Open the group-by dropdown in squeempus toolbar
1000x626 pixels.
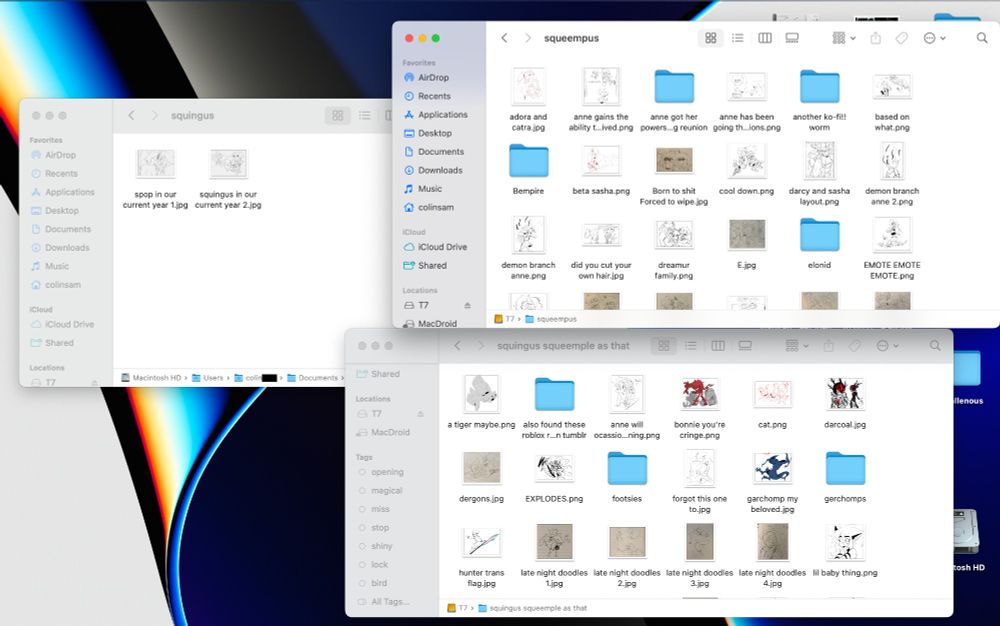pyautogui.click(x=843, y=37)
